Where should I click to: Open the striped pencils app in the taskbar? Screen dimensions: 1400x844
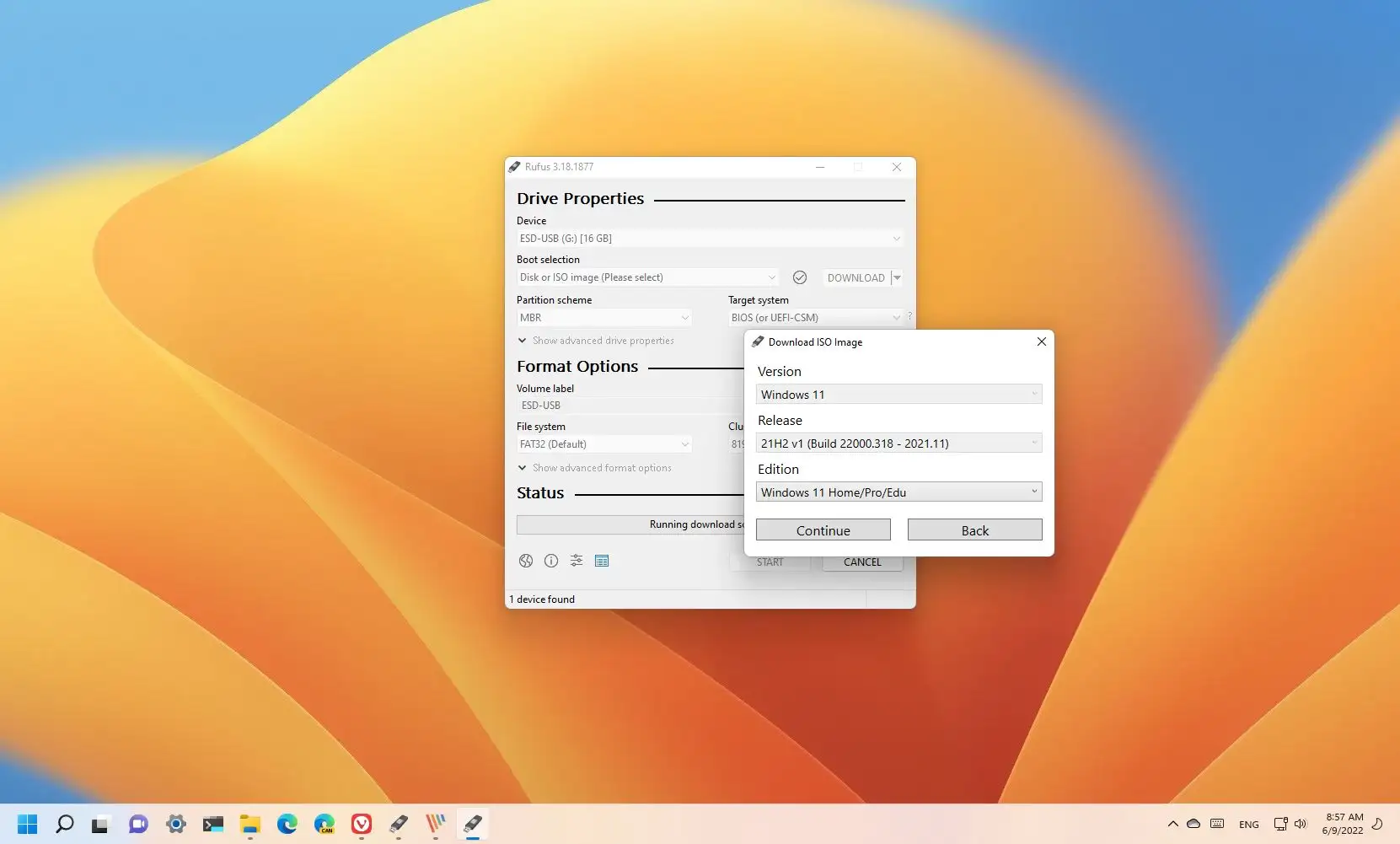[x=436, y=824]
